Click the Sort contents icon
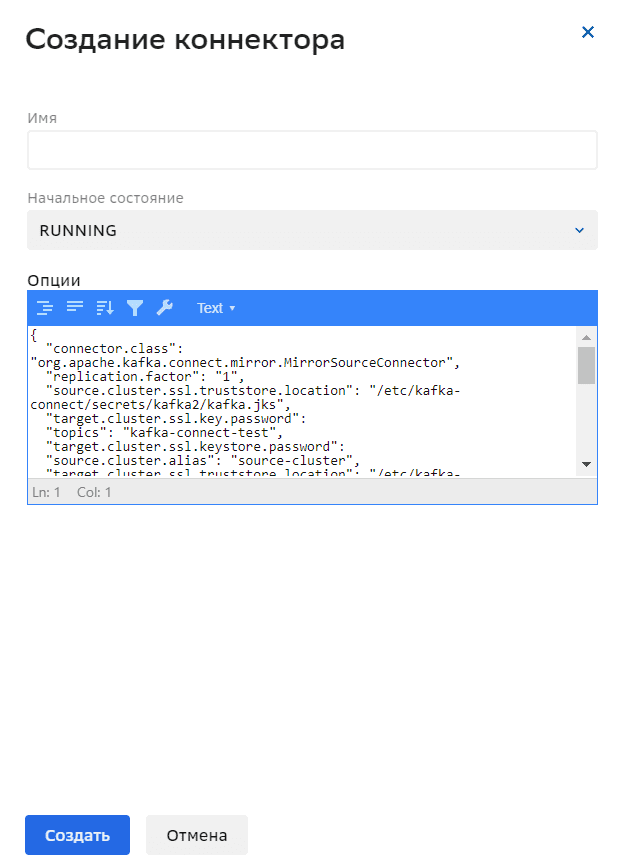Viewport: 622px width, 866px height. click(x=105, y=308)
